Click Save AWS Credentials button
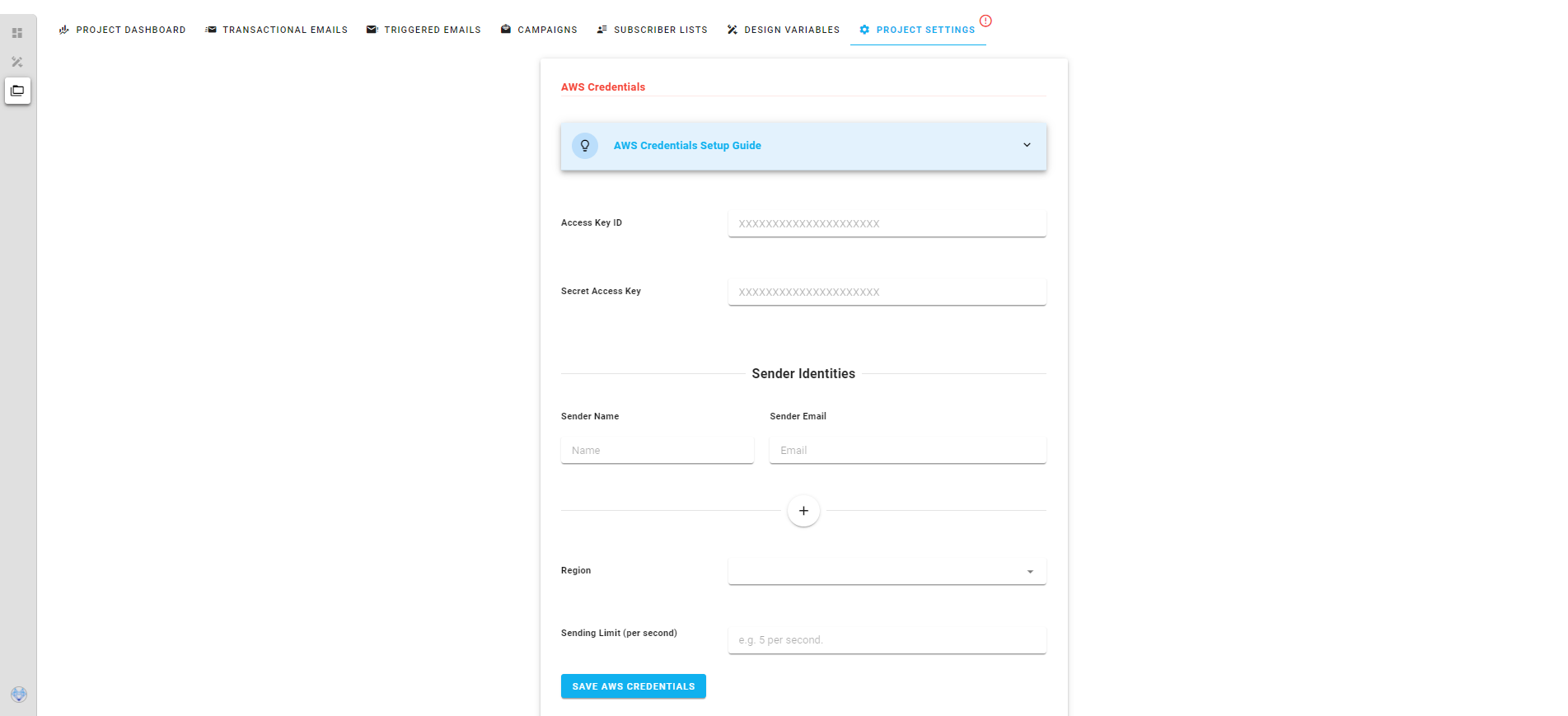This screenshot has height=716, width=1568. [x=633, y=686]
